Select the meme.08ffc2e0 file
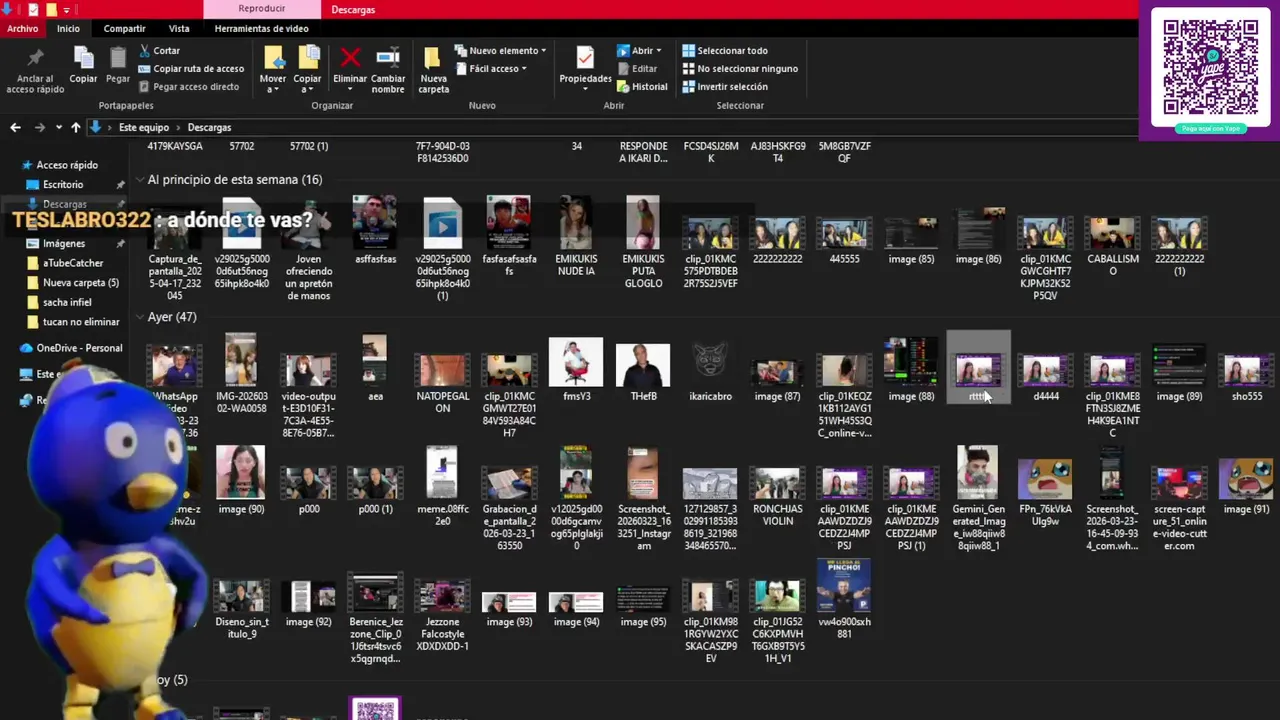This screenshot has width=1280, height=720. click(x=442, y=488)
